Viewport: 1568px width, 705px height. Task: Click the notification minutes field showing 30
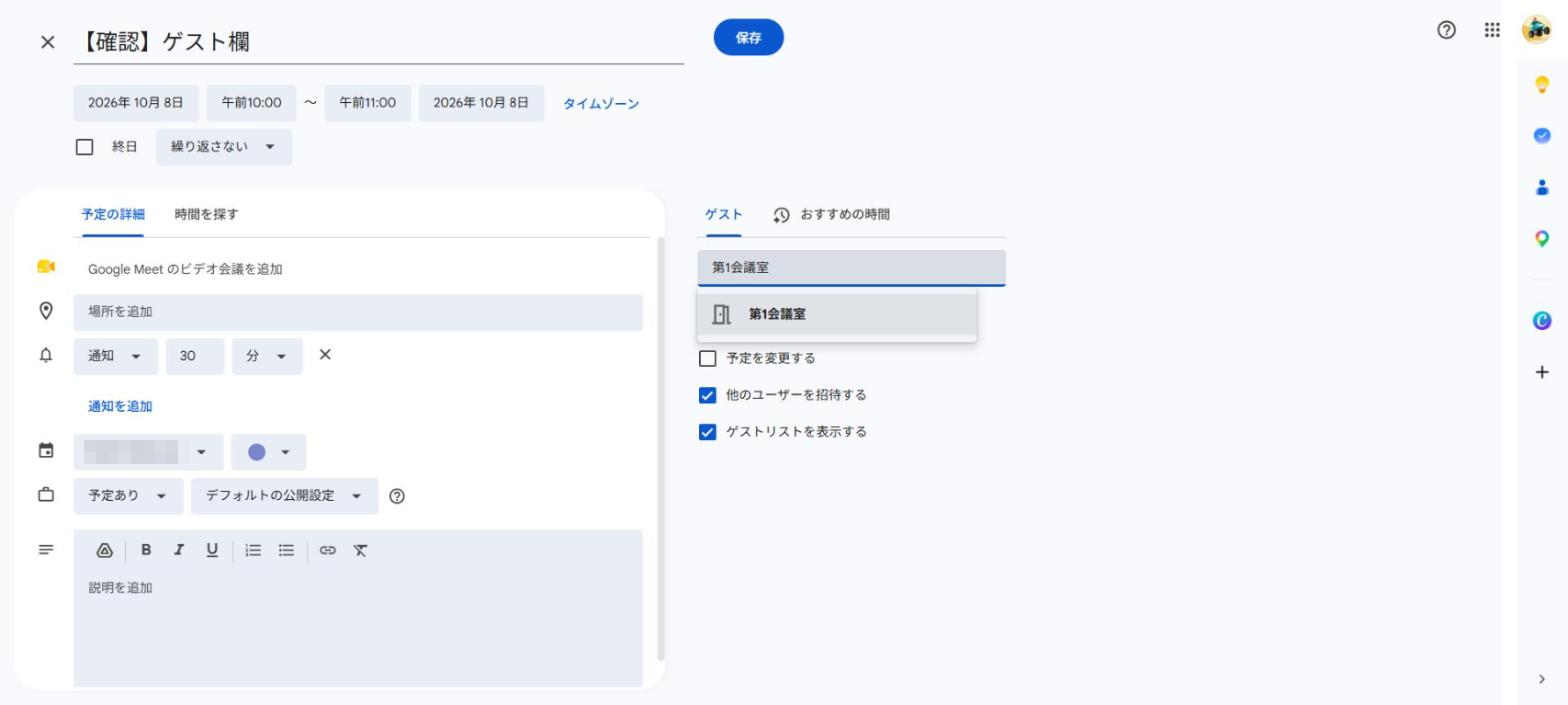[x=195, y=356]
